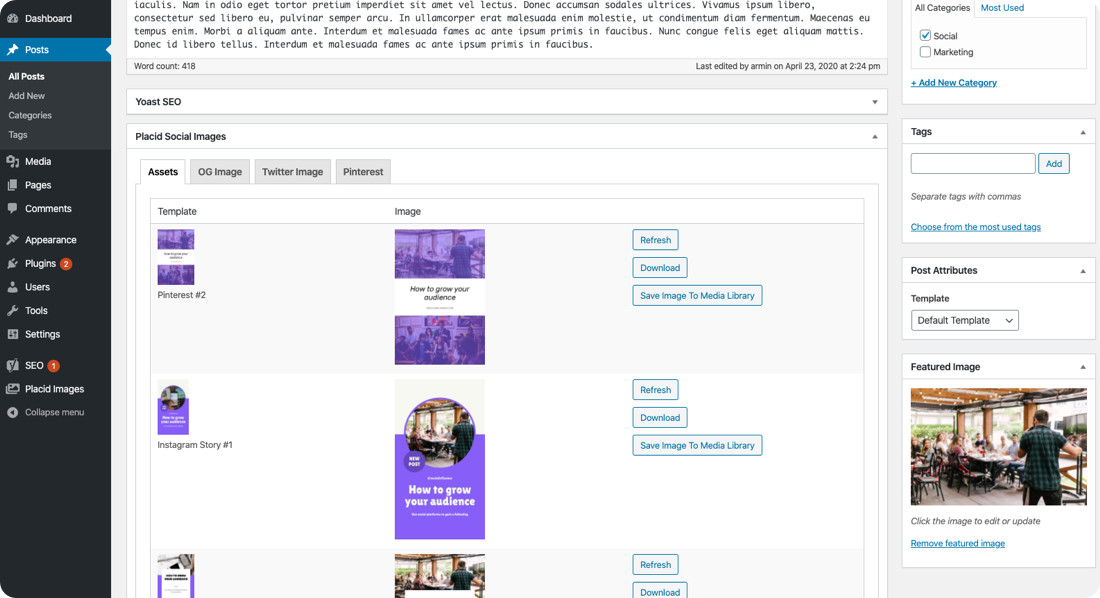Image resolution: width=1100 pixels, height=598 pixels.
Task: Save Instagram Story #1 to Media Library
Action: tap(697, 446)
